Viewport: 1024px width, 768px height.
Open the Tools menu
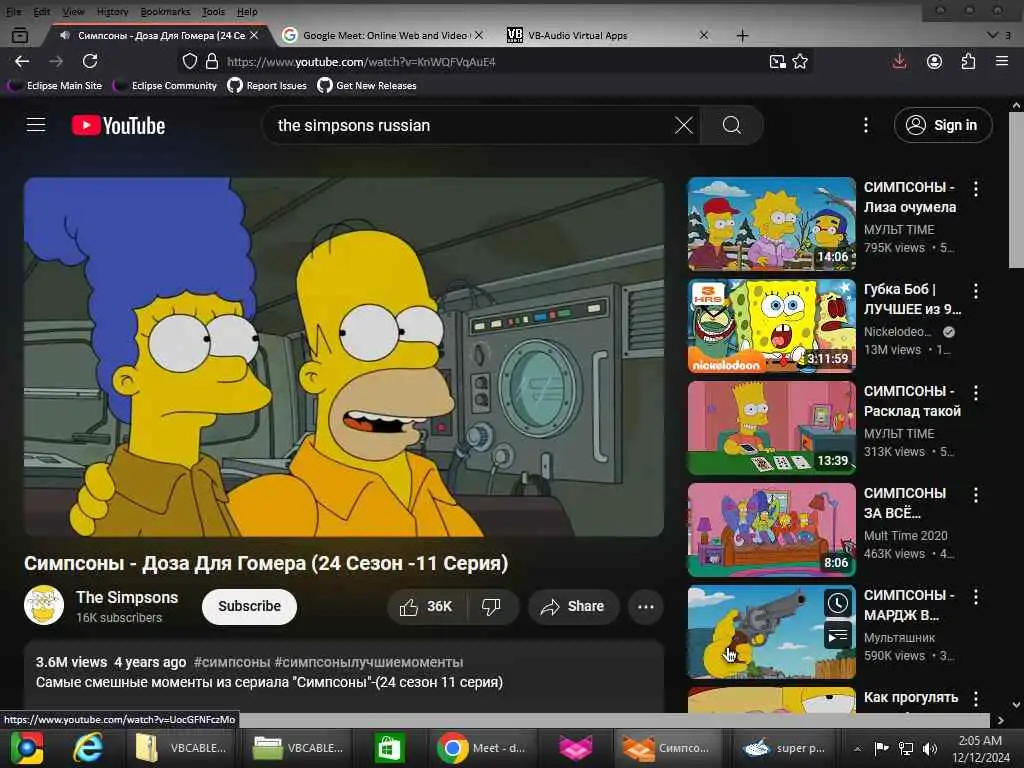[x=213, y=12]
